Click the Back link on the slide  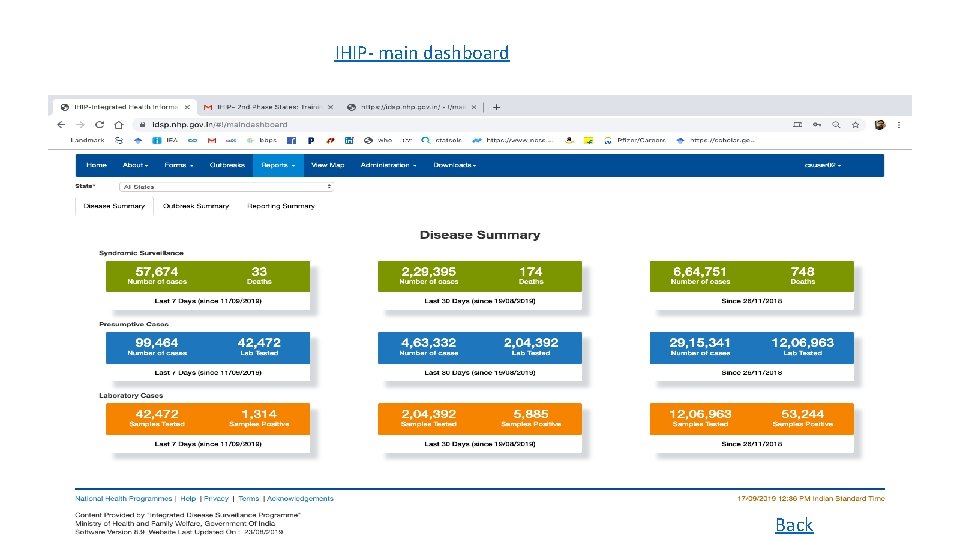(794, 525)
